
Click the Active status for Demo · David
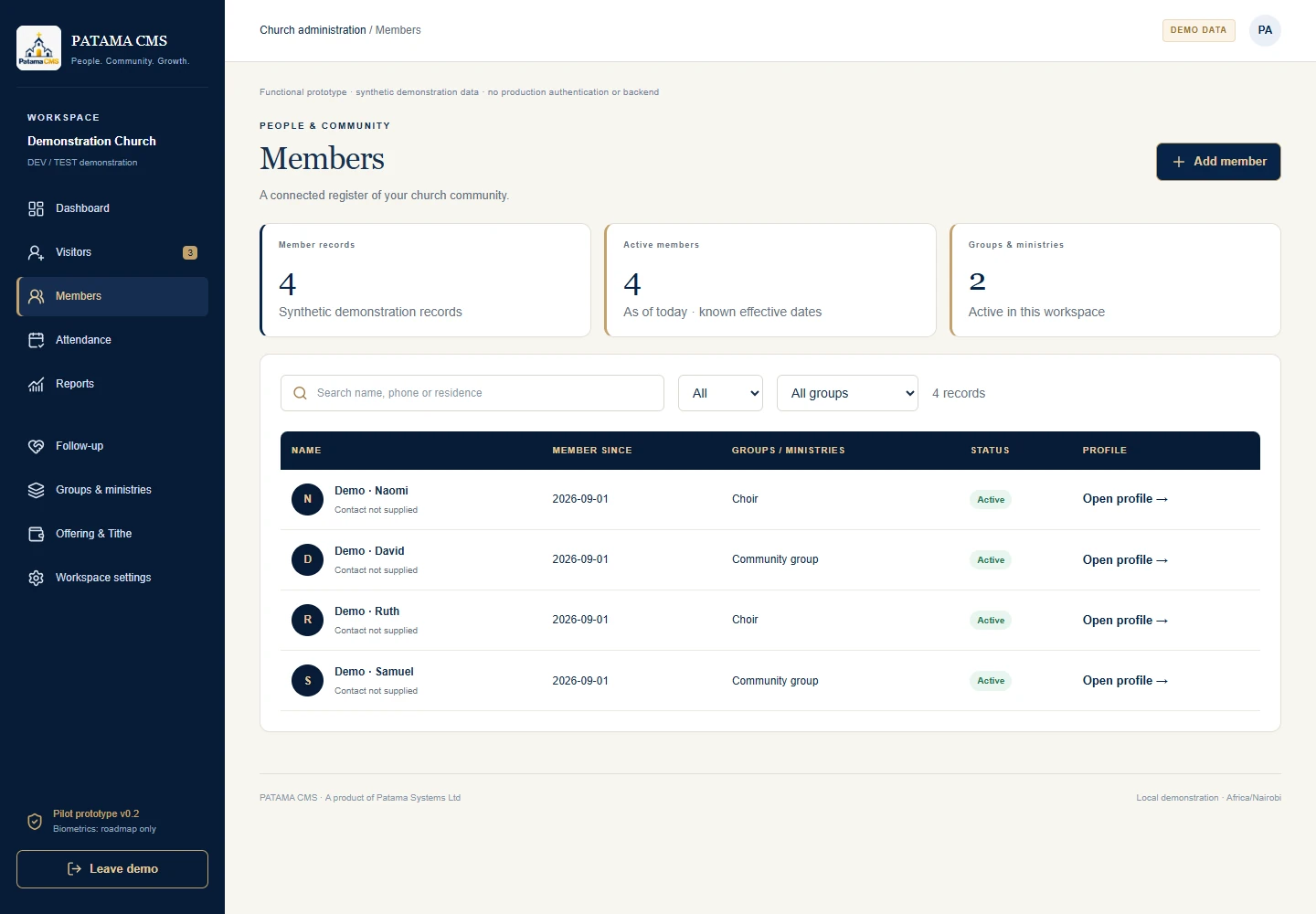pos(991,559)
